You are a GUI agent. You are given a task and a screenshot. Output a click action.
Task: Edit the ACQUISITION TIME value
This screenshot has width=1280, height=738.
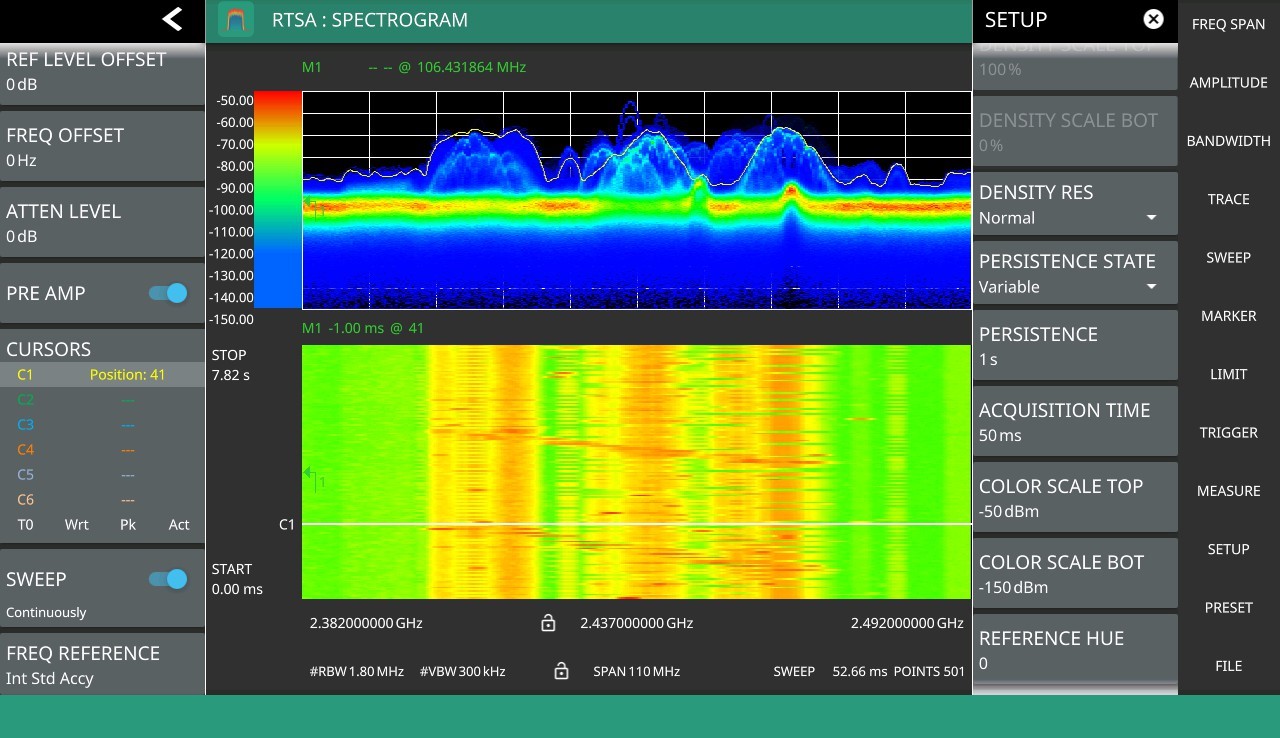[x=1075, y=422]
